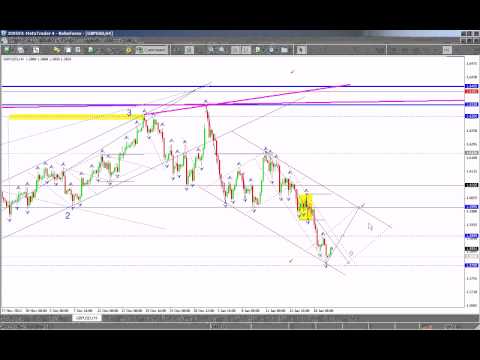Image resolution: width=480 pixels, height=360 pixels.
Task: Select the wave label 2 on chart
Action: tap(68, 215)
